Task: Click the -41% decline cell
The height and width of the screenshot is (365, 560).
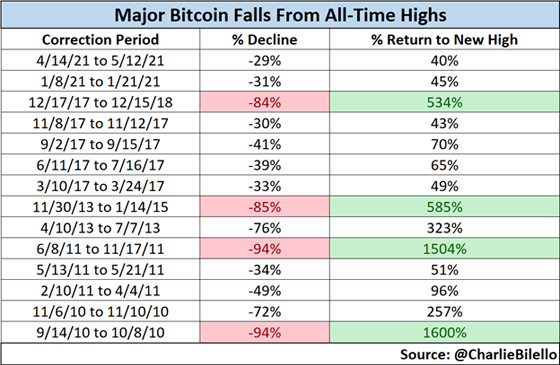Action: [x=265, y=144]
